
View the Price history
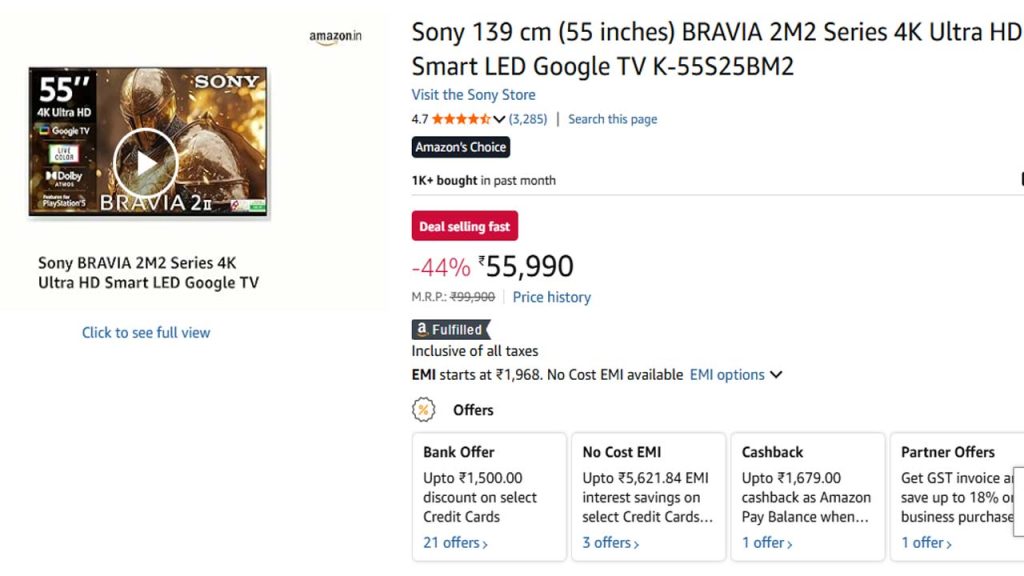551,297
